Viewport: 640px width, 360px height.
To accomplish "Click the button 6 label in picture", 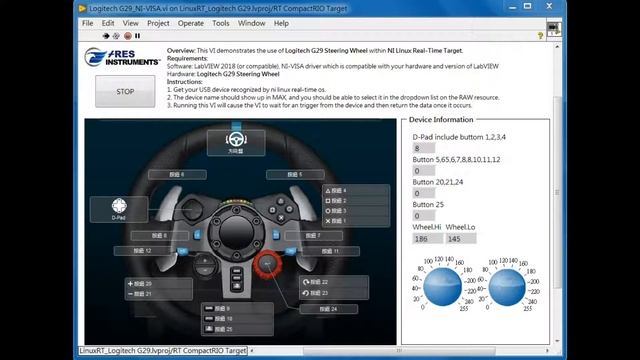I will [x=177, y=175].
